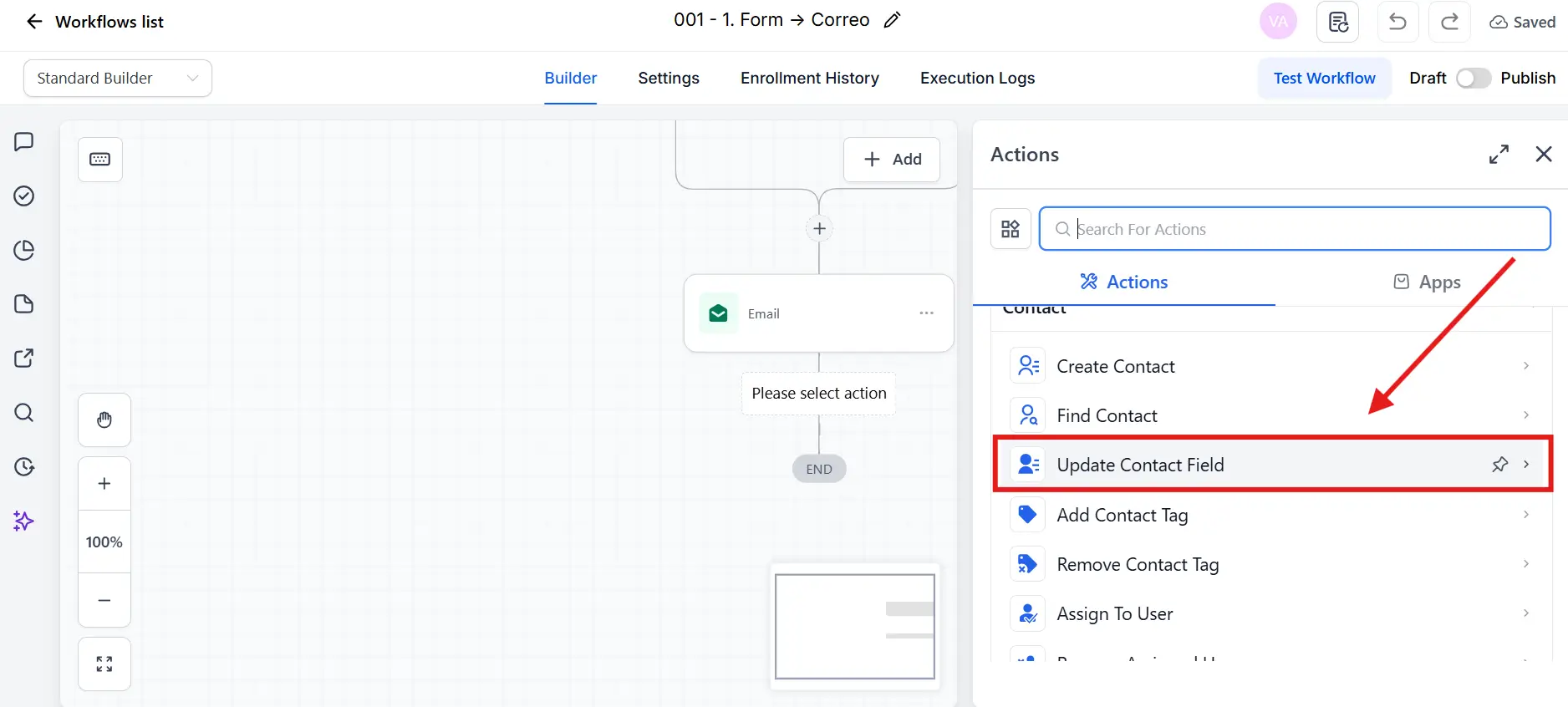
Task: Click the END node
Action: [819, 470]
